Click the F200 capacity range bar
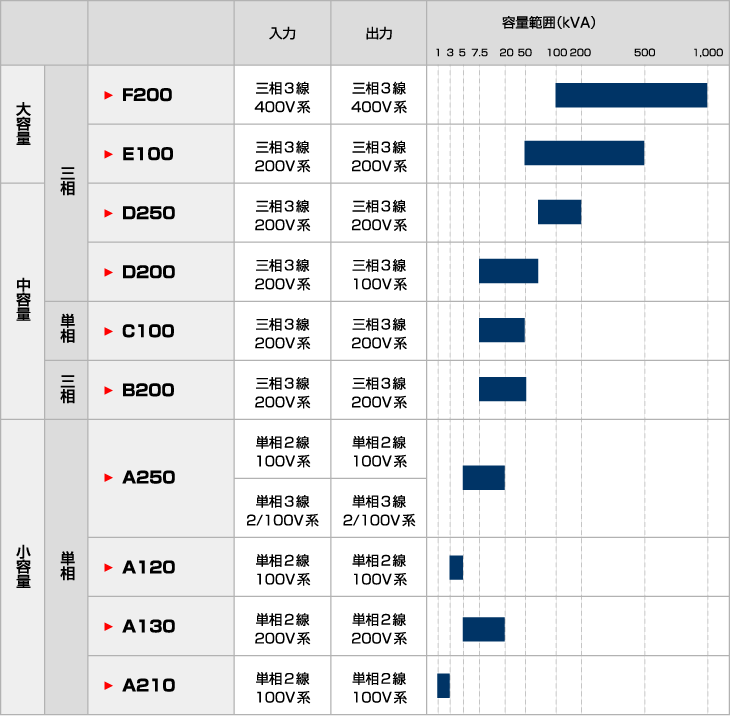The width and height of the screenshot is (730, 716). [631, 95]
